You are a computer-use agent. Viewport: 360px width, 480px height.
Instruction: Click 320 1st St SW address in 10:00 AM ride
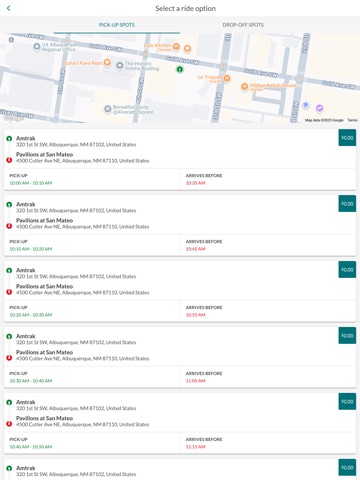[x=76, y=145]
